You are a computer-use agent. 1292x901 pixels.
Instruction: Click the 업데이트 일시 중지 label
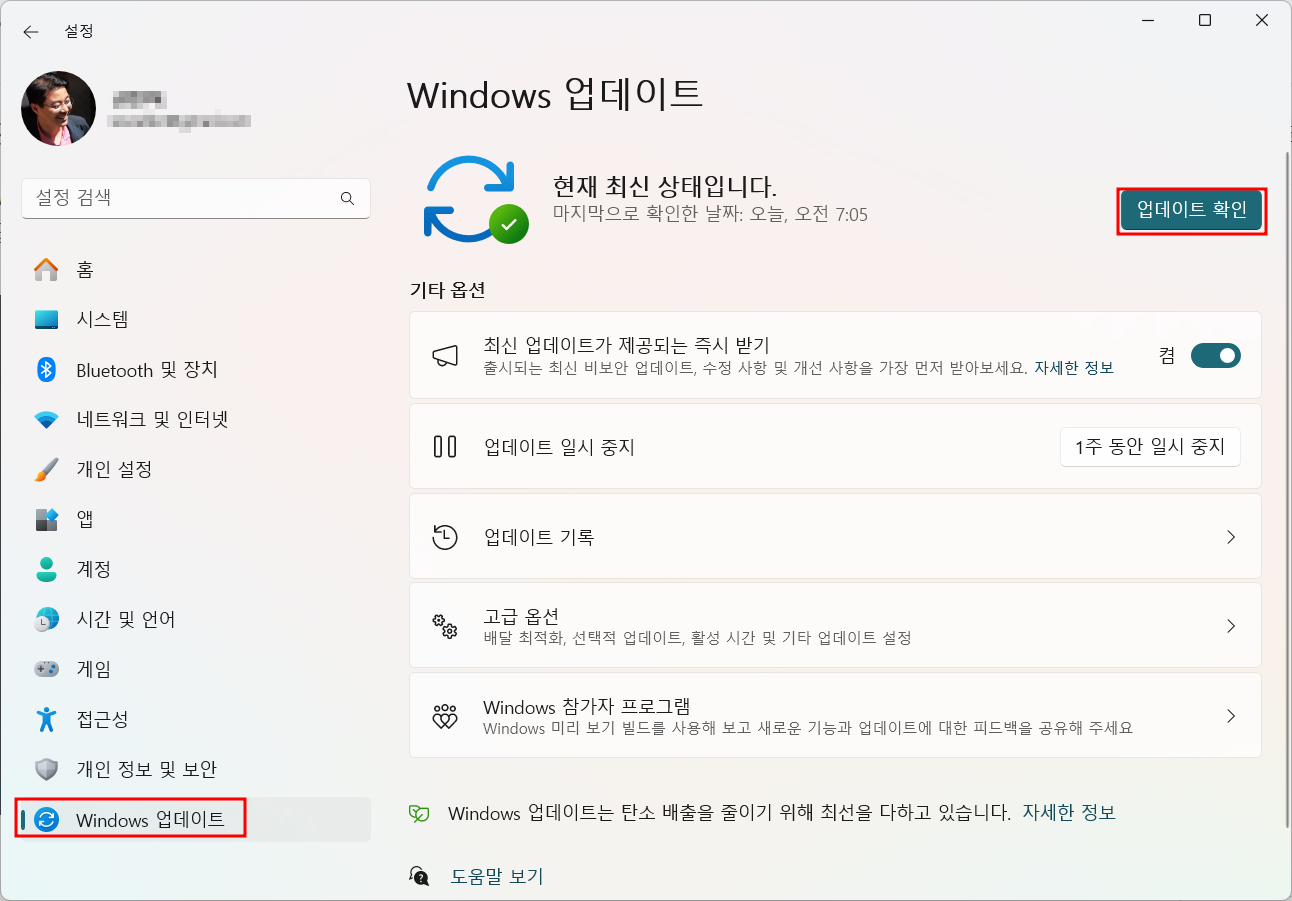click(559, 447)
